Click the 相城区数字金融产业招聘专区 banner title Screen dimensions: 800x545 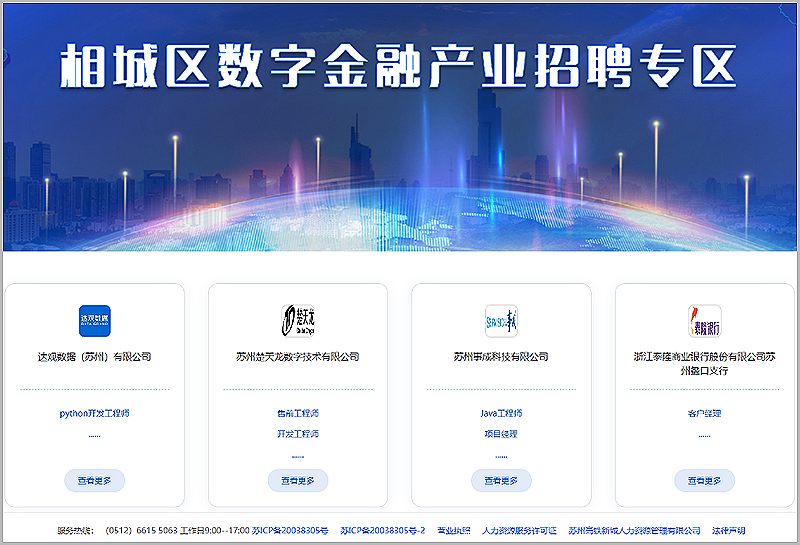pos(398,65)
